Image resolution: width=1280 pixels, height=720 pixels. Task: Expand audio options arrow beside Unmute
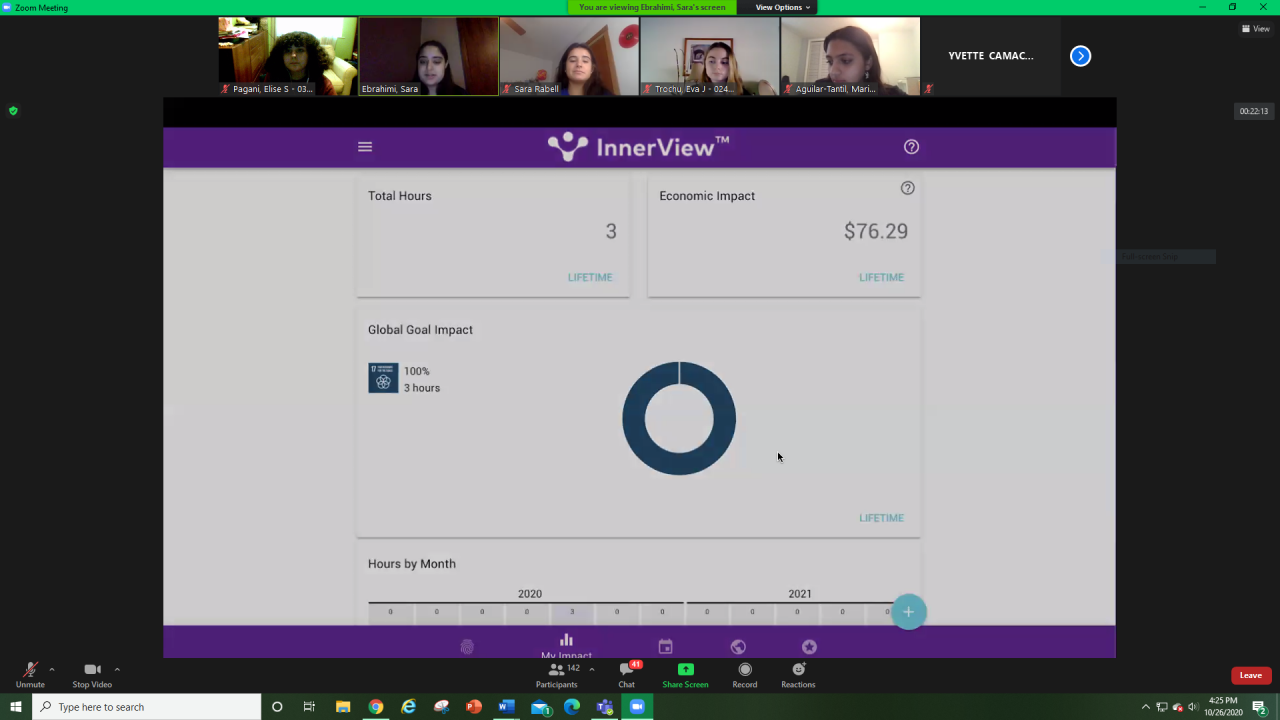pyautogui.click(x=52, y=669)
